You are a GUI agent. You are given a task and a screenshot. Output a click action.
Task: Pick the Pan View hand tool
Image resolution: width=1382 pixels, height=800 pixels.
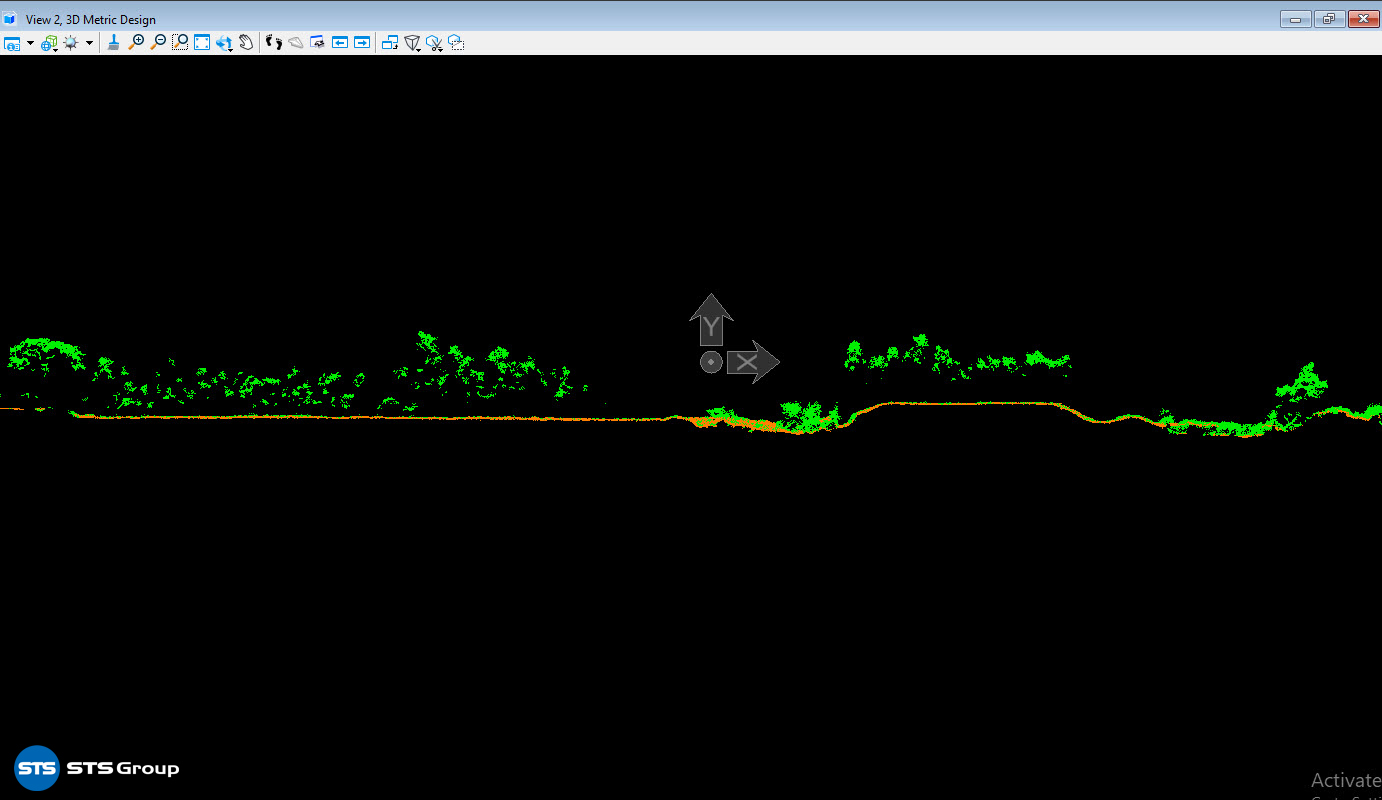click(x=246, y=43)
